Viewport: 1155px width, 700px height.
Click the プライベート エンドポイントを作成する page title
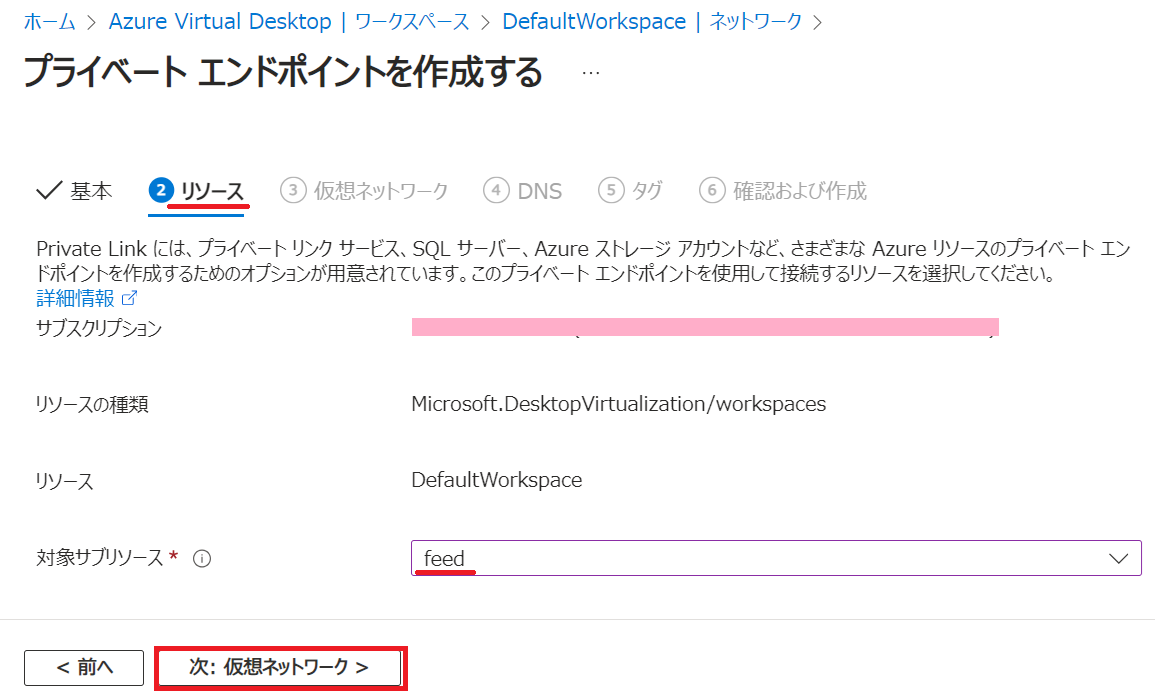click(x=283, y=72)
